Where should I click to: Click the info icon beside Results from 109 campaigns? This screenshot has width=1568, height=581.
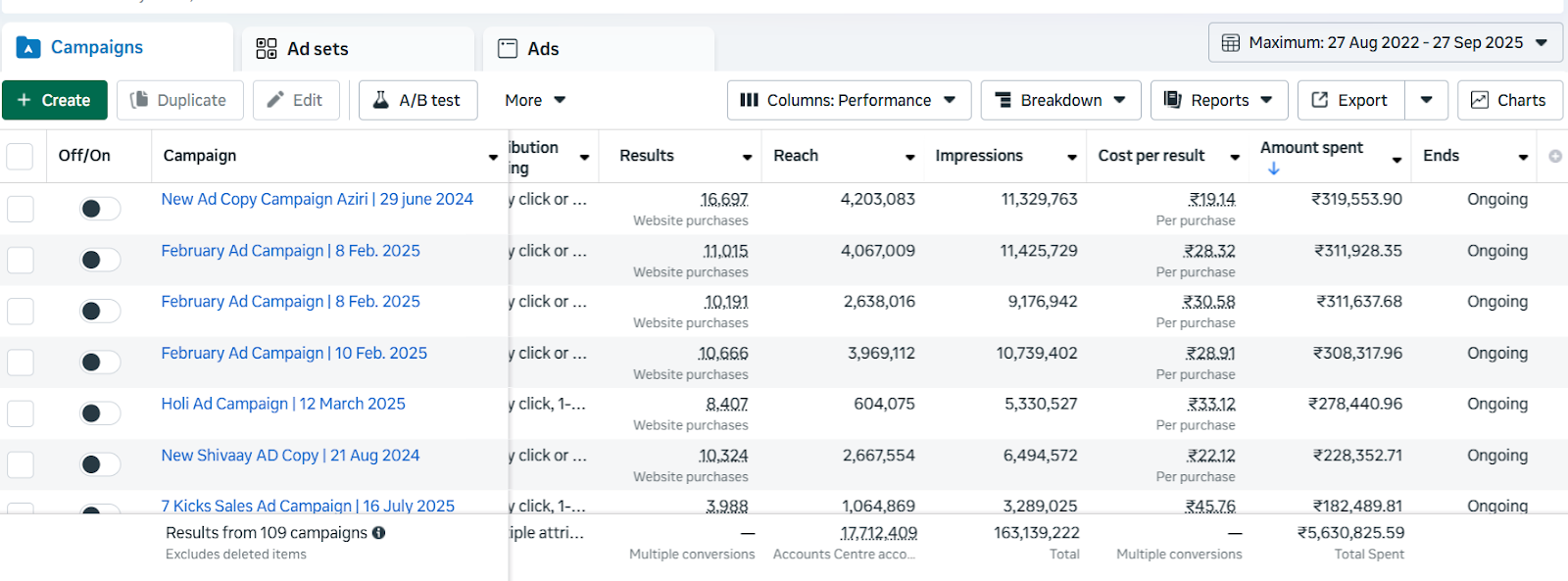[378, 533]
